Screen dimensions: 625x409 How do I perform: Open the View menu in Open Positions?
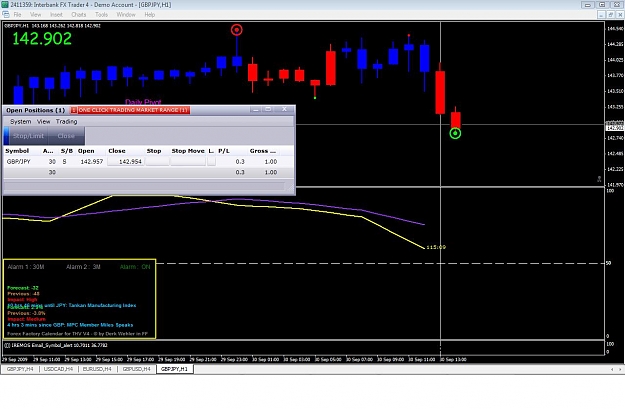coord(43,122)
